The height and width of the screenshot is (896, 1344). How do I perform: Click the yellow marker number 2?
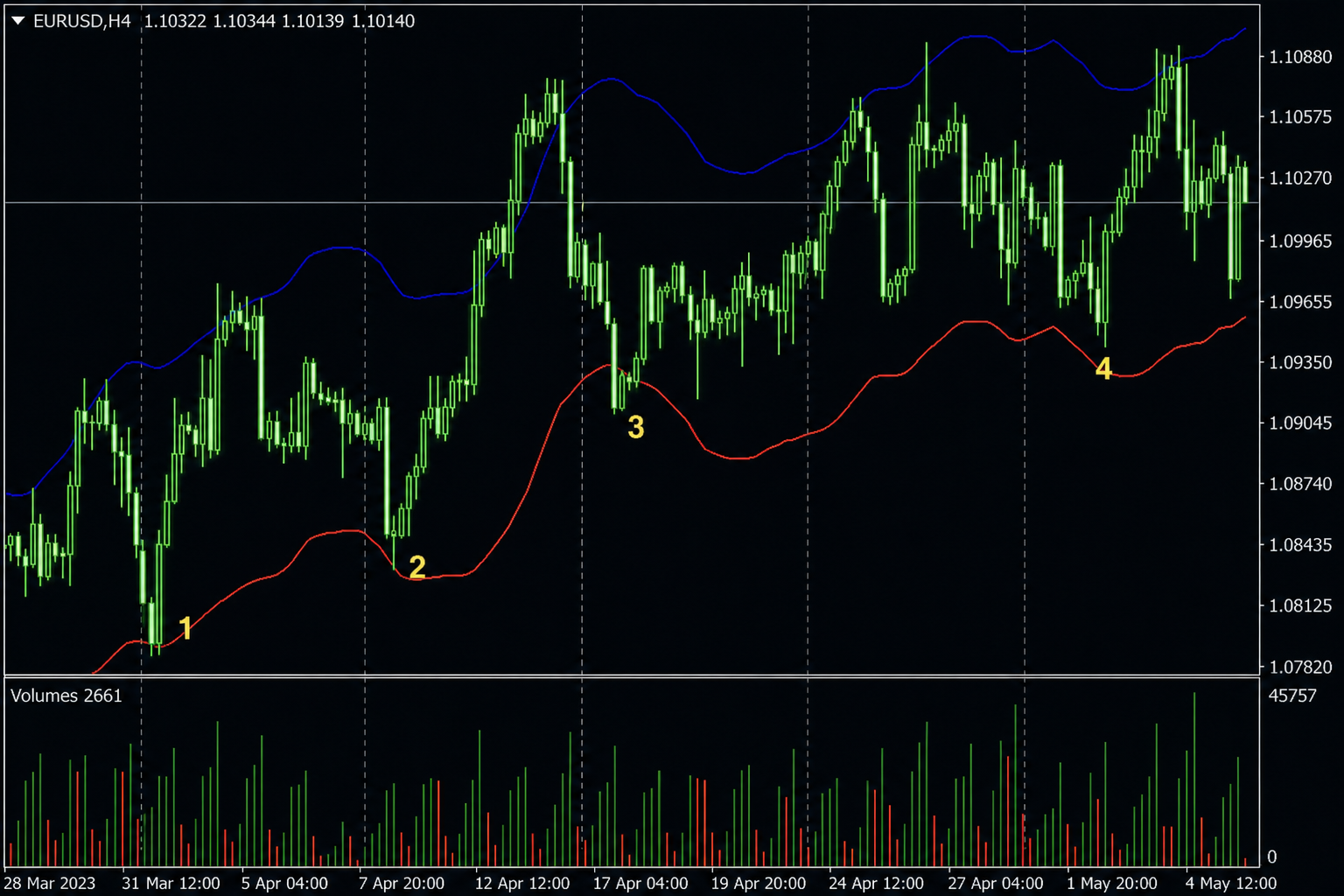(x=417, y=567)
